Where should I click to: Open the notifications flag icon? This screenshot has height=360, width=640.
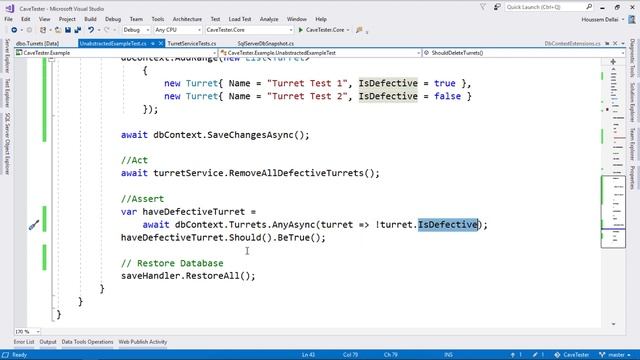(x=483, y=7)
